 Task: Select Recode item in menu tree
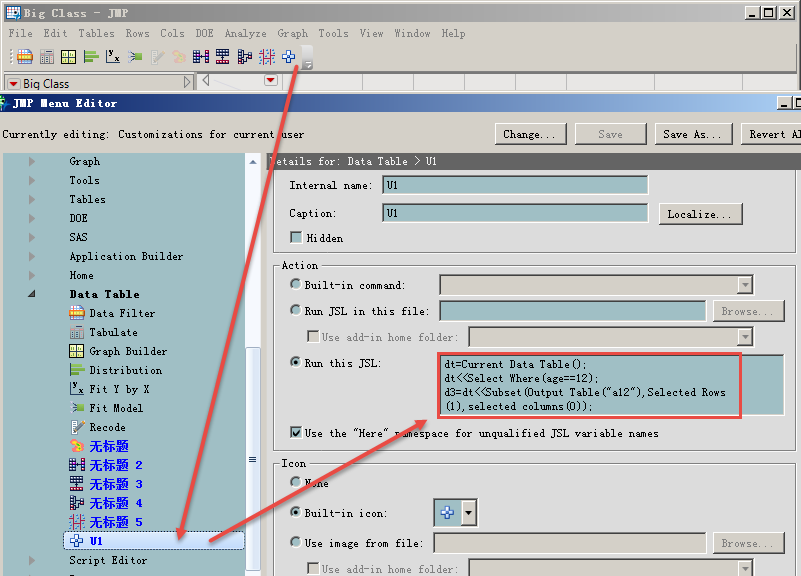point(97,427)
